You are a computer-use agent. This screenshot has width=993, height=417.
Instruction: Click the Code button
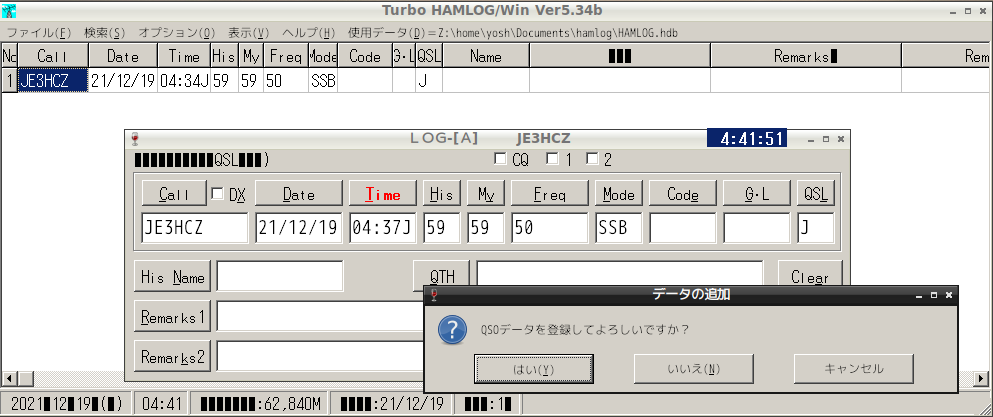click(683, 193)
